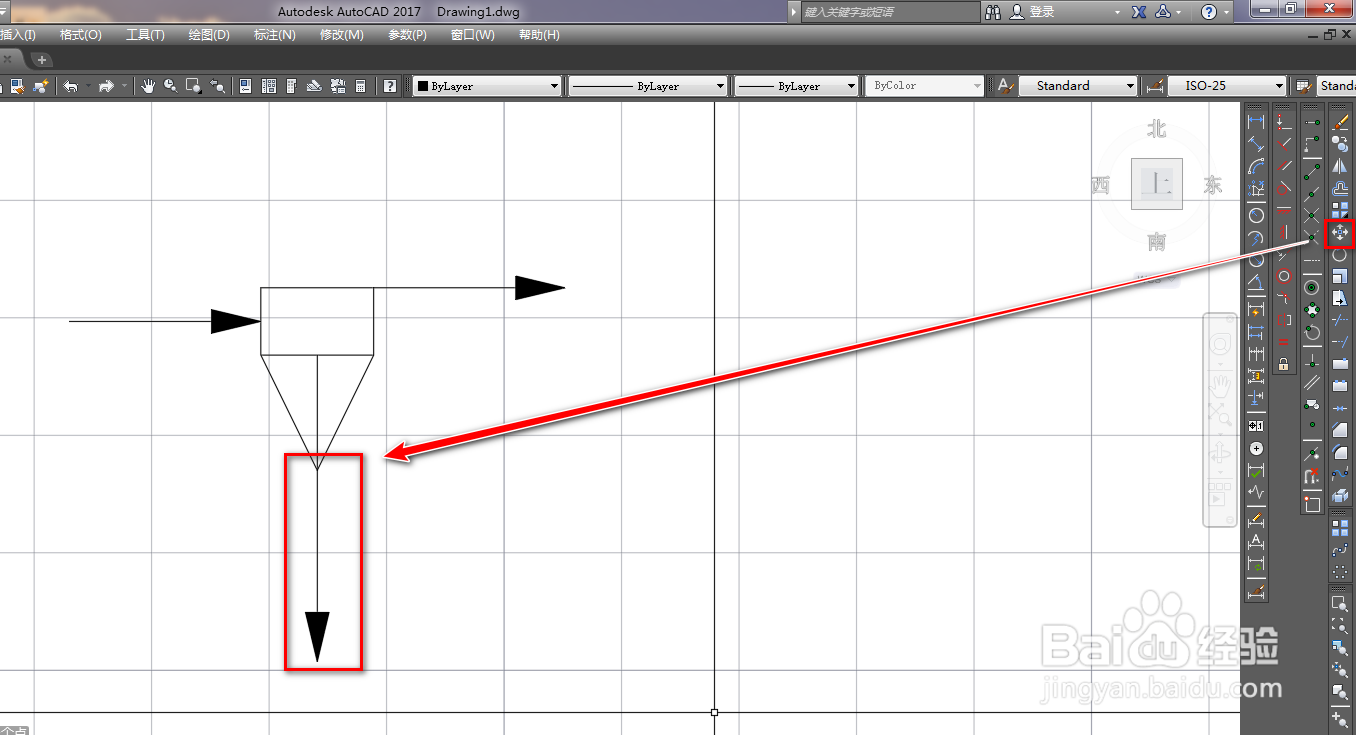1356x735 pixels.
Task: Select the Chamfer tool
Action: (x=1340, y=430)
